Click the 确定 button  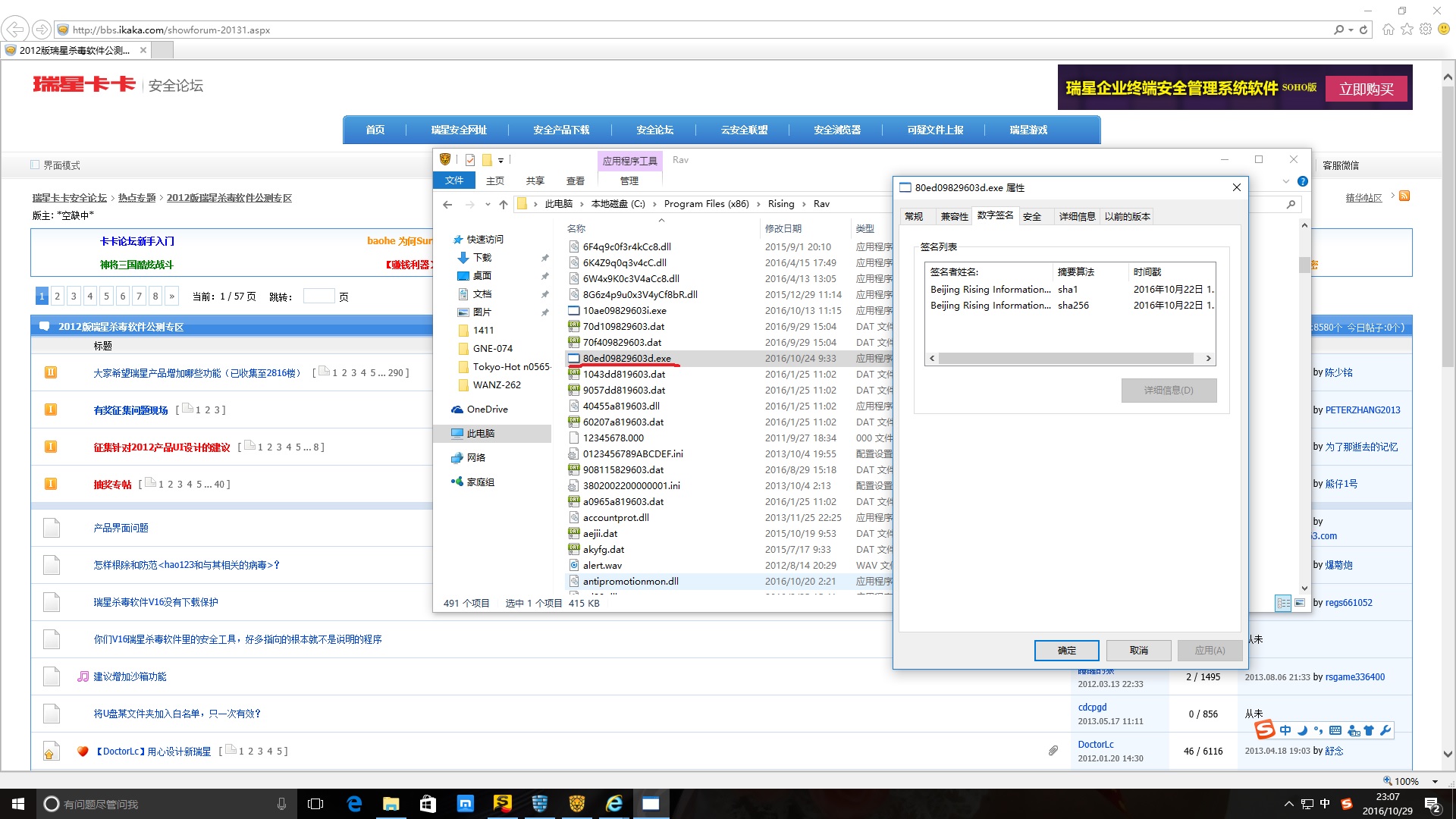click(x=1066, y=650)
